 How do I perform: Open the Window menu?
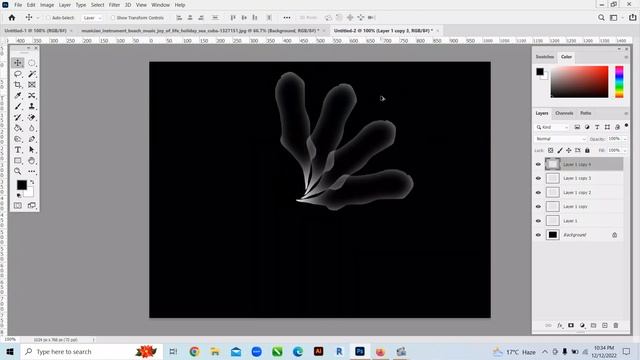click(x=160, y=5)
